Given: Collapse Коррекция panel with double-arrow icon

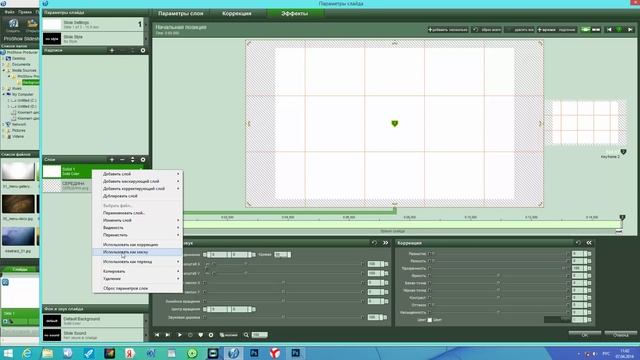Looking at the screenshot, I should click(589, 243).
